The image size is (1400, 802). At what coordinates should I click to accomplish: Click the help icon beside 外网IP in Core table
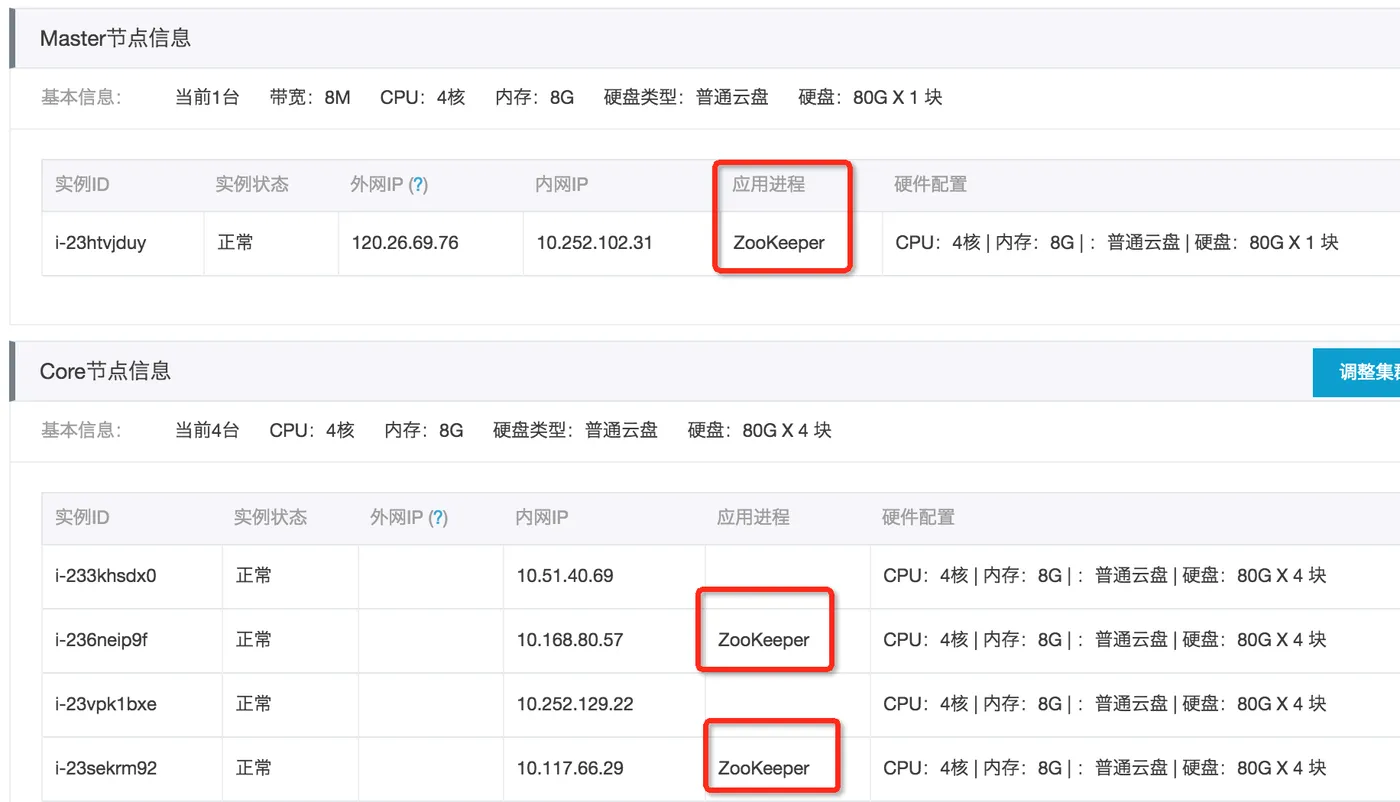click(438, 518)
